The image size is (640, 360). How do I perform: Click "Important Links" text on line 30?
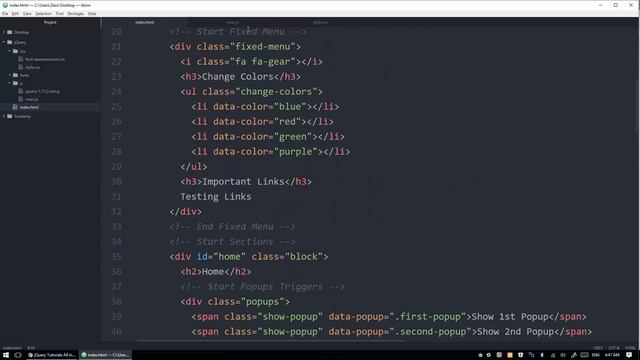243,182
